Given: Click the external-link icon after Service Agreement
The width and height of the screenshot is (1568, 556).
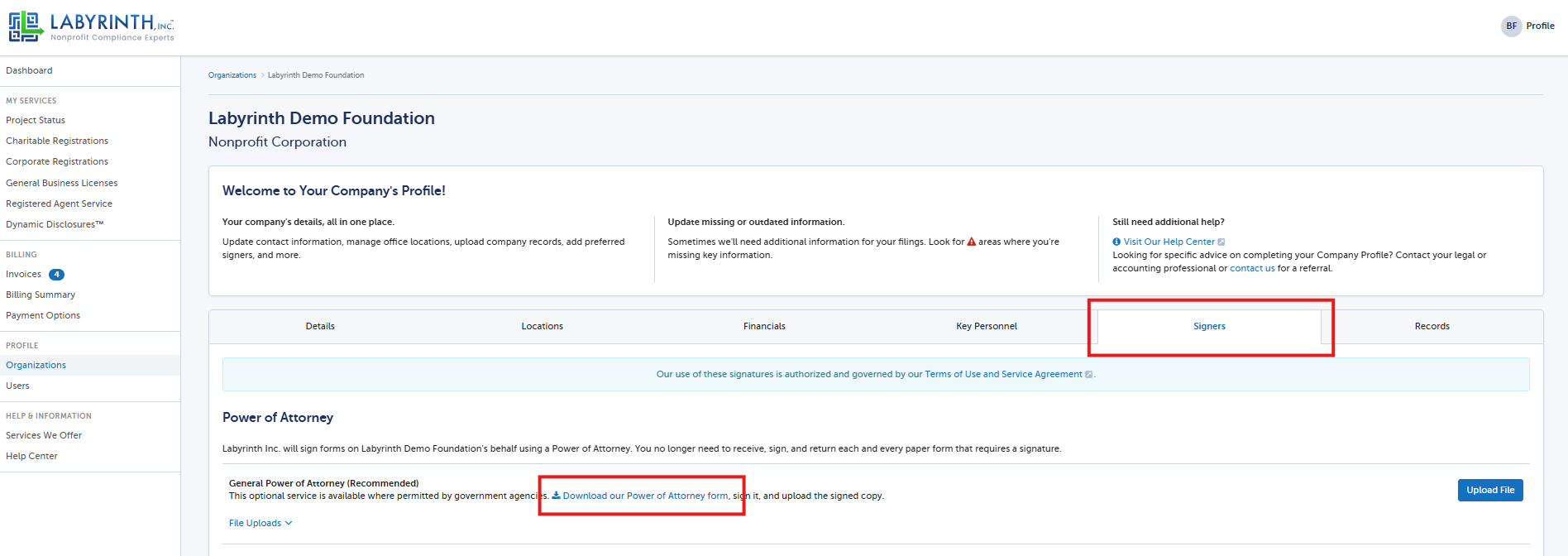Looking at the screenshot, I should click(x=1089, y=375).
